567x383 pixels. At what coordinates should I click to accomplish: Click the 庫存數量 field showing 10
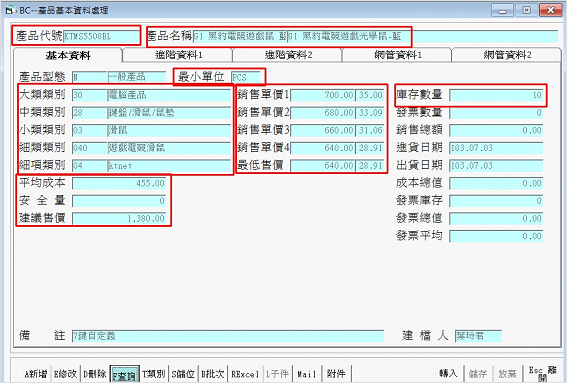click(496, 95)
